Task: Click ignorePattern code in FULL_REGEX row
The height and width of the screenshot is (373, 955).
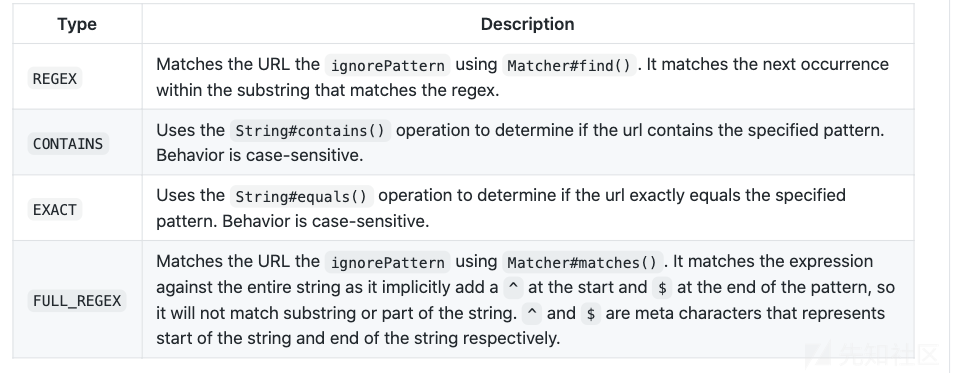Action: pyautogui.click(x=387, y=262)
